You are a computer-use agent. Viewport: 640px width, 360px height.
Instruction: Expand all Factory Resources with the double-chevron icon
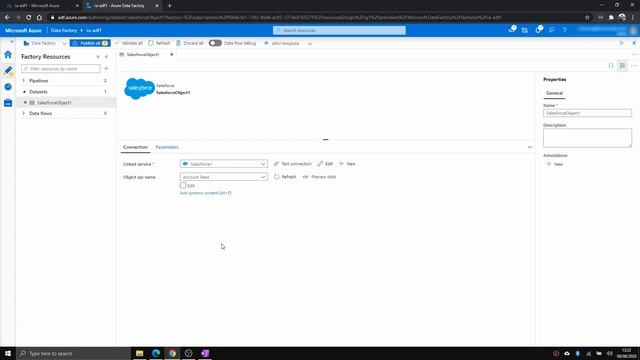98,57
